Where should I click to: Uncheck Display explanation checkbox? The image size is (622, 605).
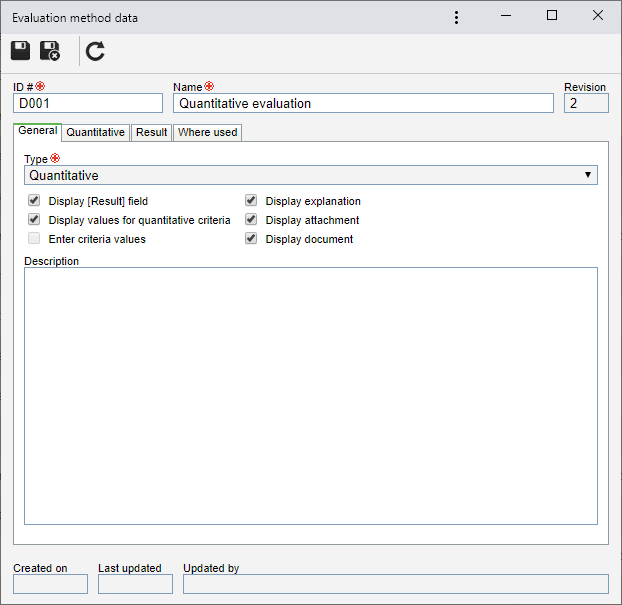[x=251, y=200]
